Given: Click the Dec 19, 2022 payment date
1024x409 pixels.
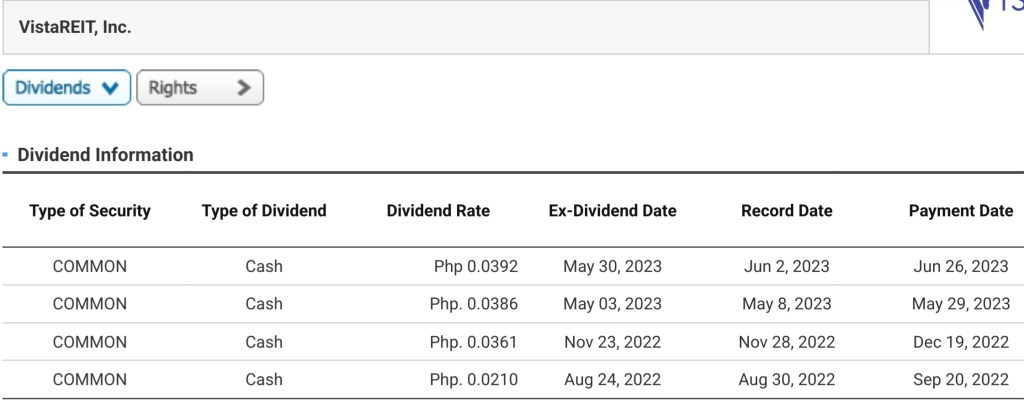Looking at the screenshot, I should point(960,342).
